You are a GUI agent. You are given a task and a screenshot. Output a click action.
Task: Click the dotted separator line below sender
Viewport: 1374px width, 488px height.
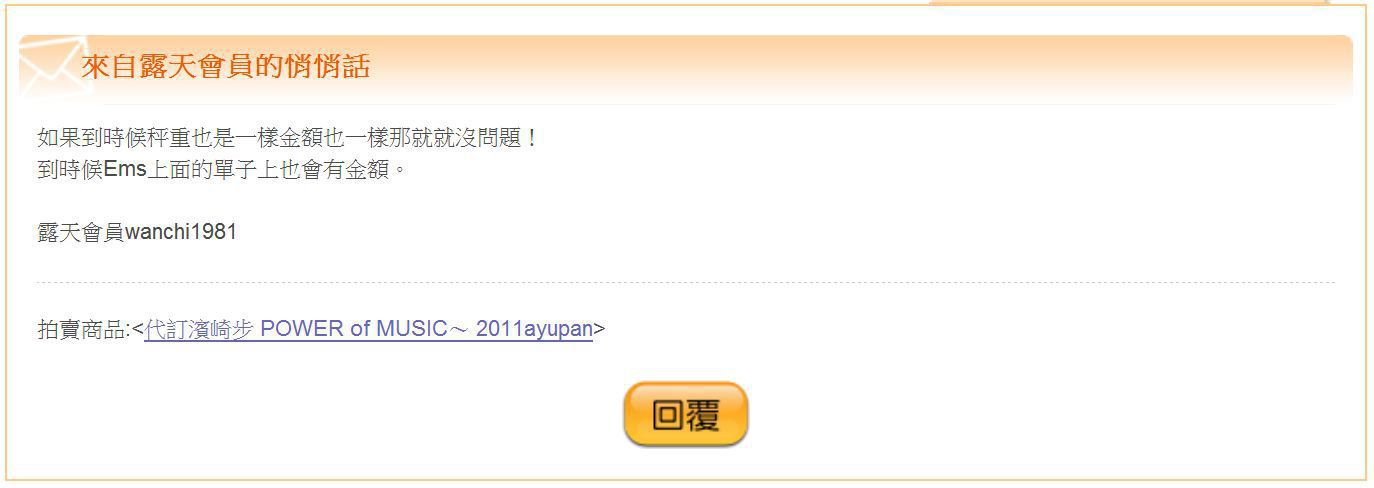click(x=686, y=283)
